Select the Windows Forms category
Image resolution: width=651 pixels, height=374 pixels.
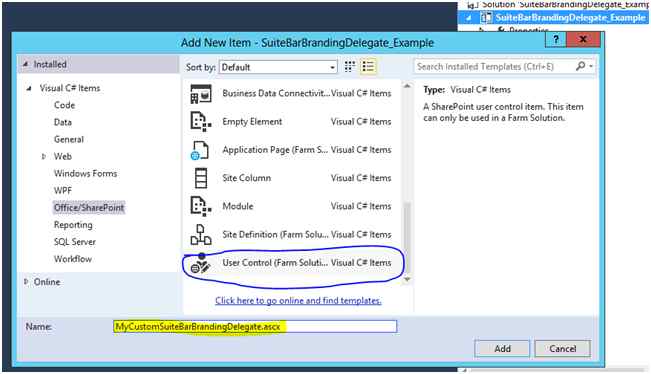click(86, 174)
